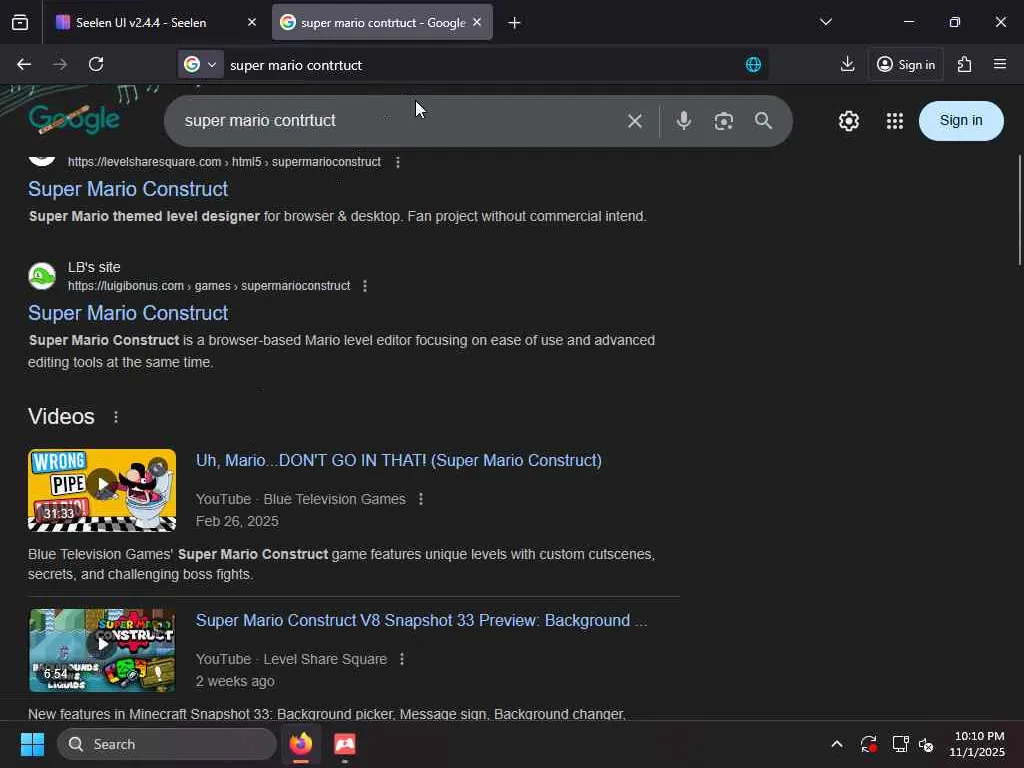The width and height of the screenshot is (1024, 768).
Task: Open the browser extensions menu
Action: (x=965, y=64)
